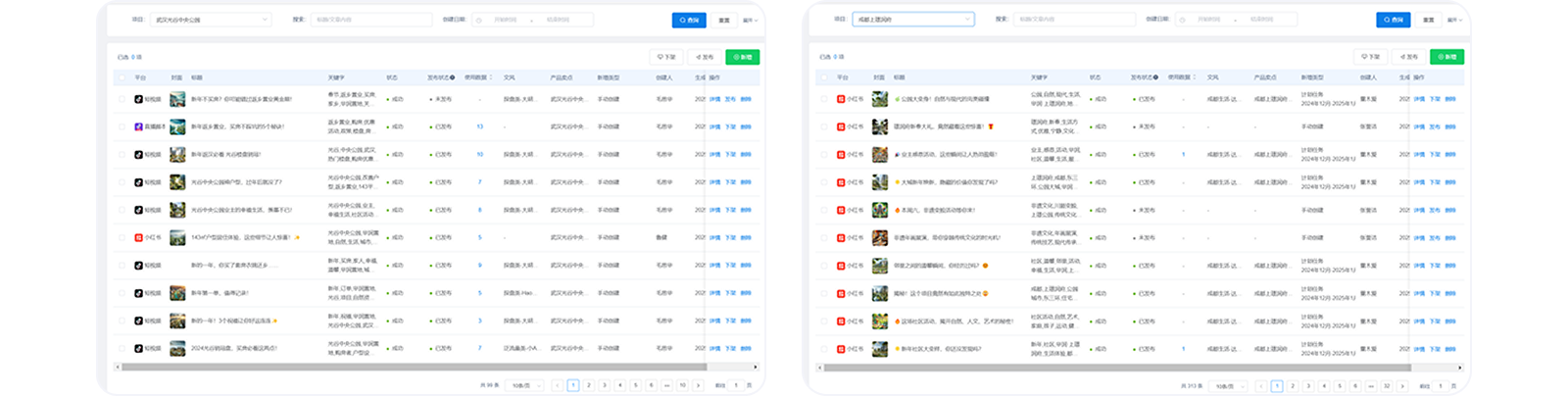
Task: Click the horizontal scrollbar under the left table
Action: click(412, 367)
